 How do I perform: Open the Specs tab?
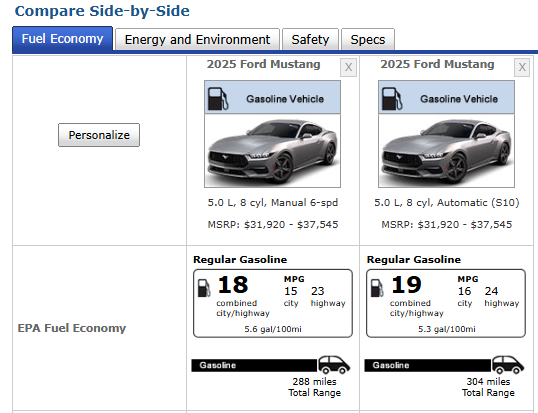click(x=368, y=39)
